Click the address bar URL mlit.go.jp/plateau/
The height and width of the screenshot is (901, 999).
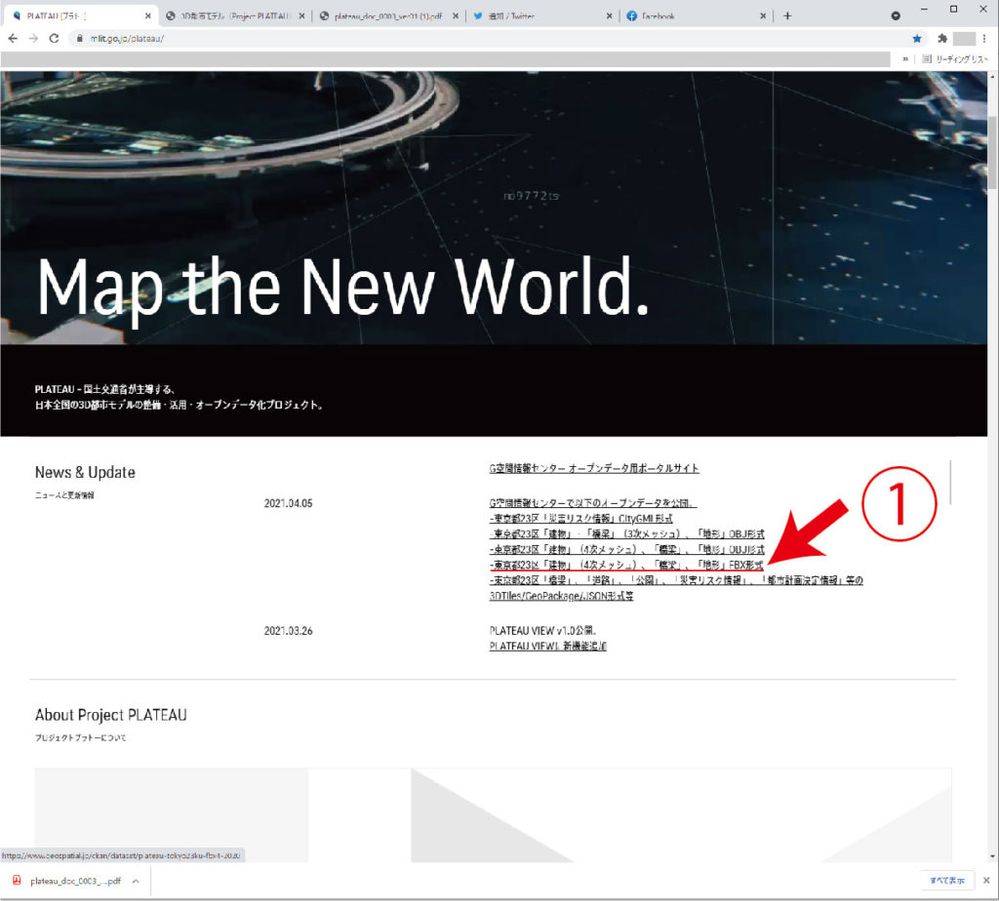127,39
